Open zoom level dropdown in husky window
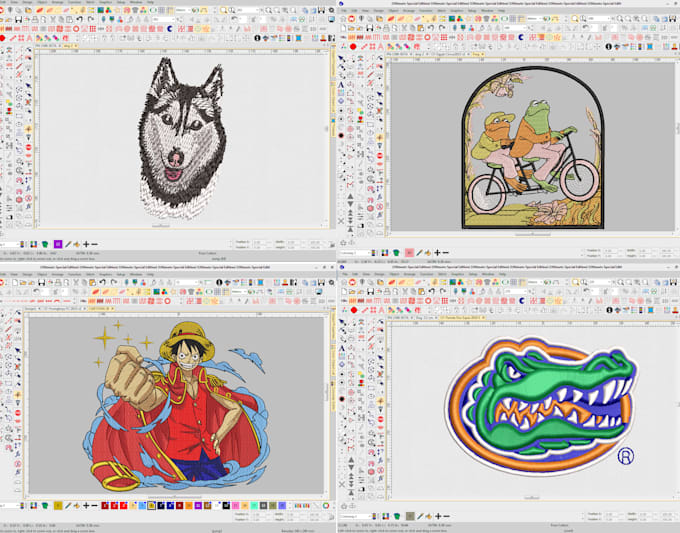680x533 pixels. [248, 10]
